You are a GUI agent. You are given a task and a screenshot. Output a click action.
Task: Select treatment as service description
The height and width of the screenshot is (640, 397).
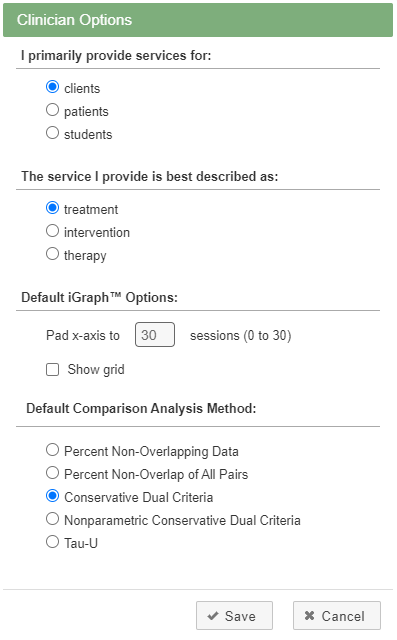click(x=52, y=208)
